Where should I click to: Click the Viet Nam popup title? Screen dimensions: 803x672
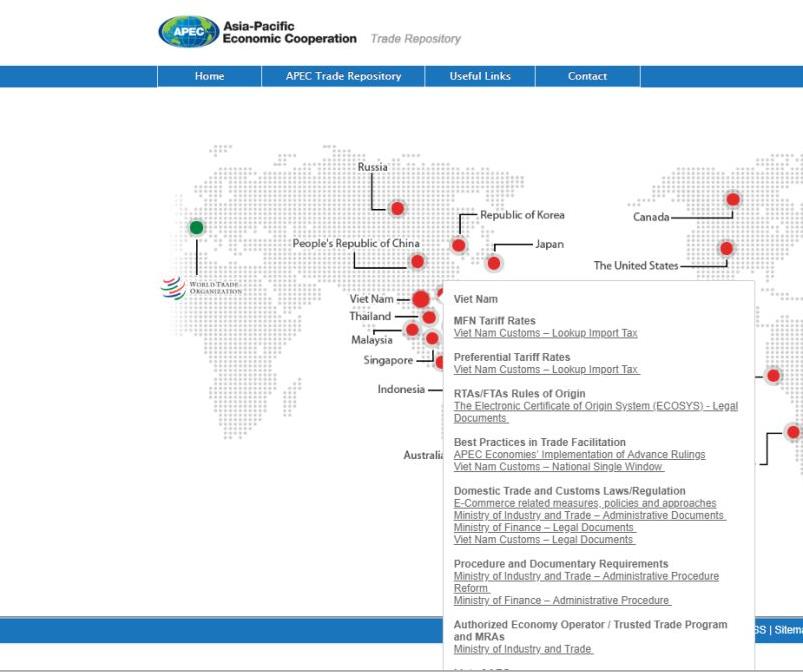coord(476,299)
